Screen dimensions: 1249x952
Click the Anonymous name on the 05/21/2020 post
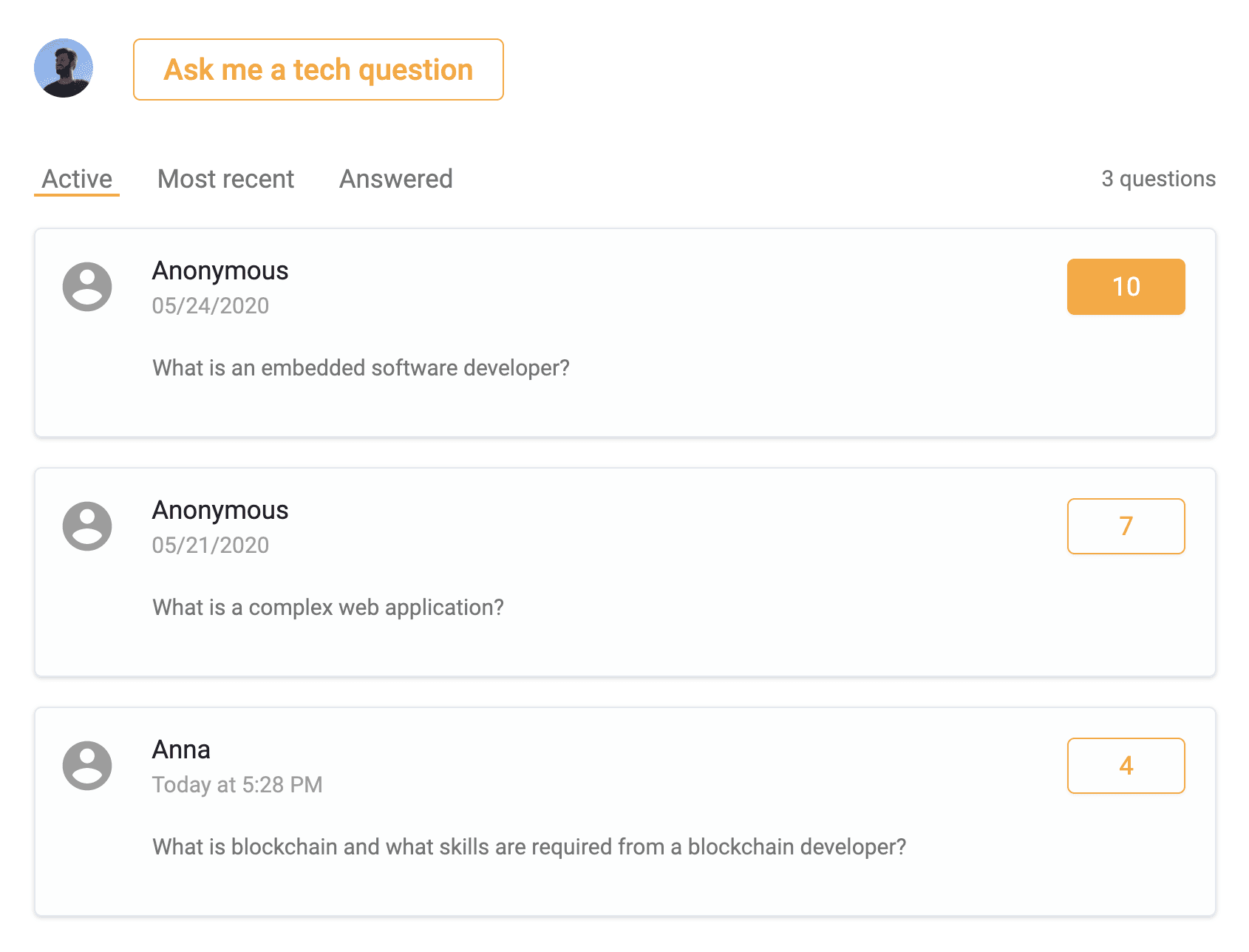[x=220, y=511]
